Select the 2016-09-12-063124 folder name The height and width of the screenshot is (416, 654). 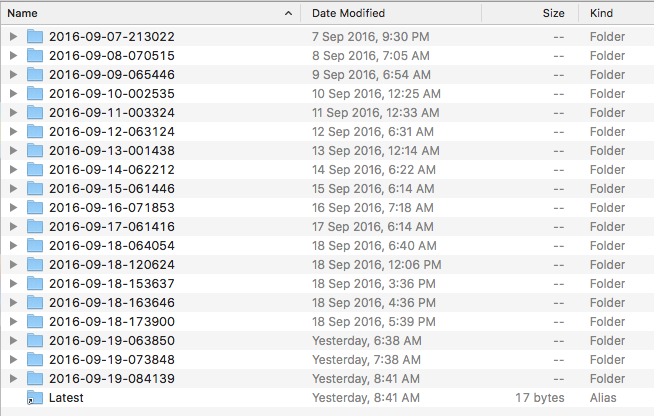(111, 132)
